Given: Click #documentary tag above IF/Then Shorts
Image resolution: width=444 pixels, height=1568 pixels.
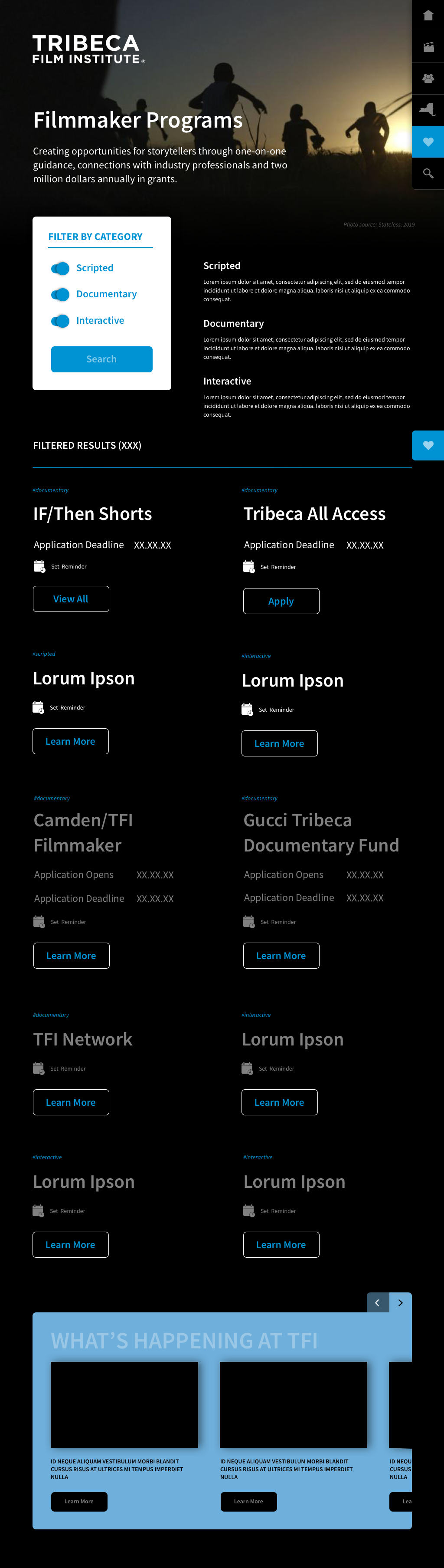Looking at the screenshot, I should coord(50,490).
